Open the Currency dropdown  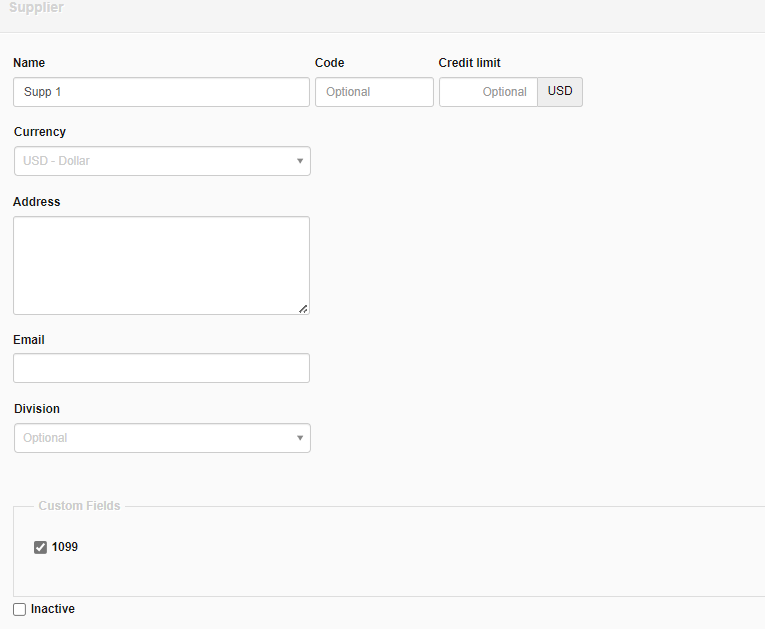[162, 161]
